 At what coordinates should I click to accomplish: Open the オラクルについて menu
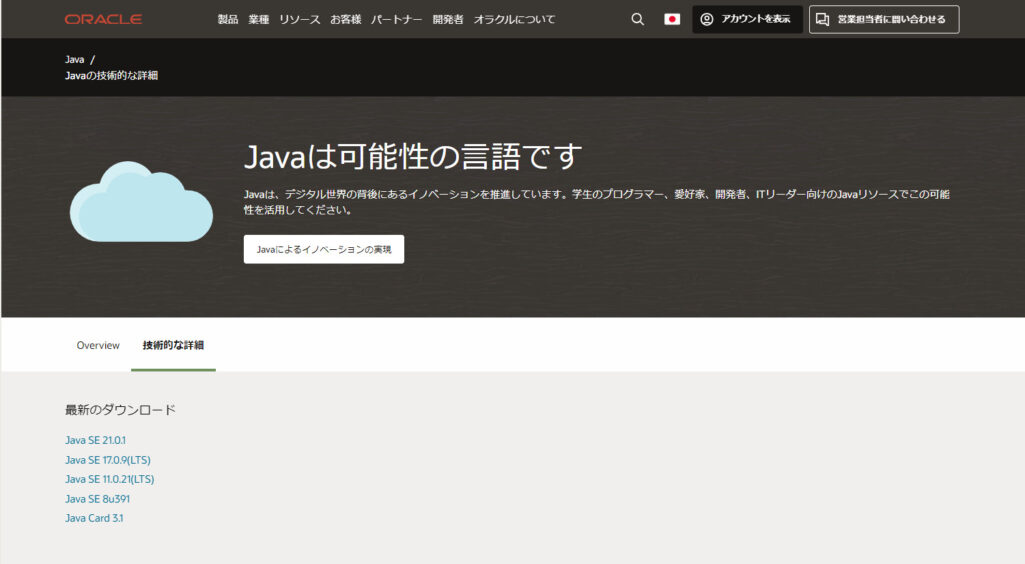point(514,20)
